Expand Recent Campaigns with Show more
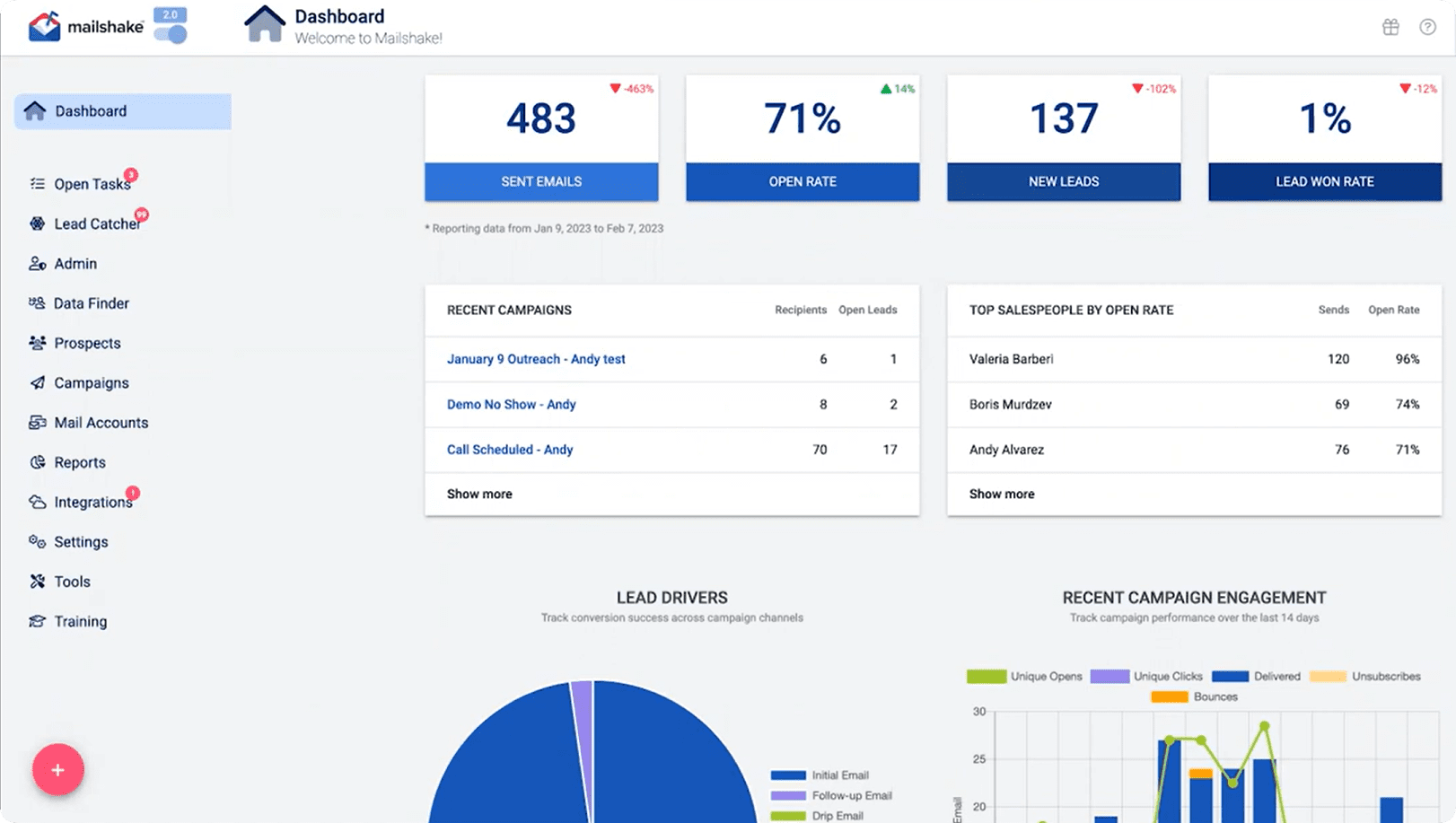1456x823 pixels. 479,495
